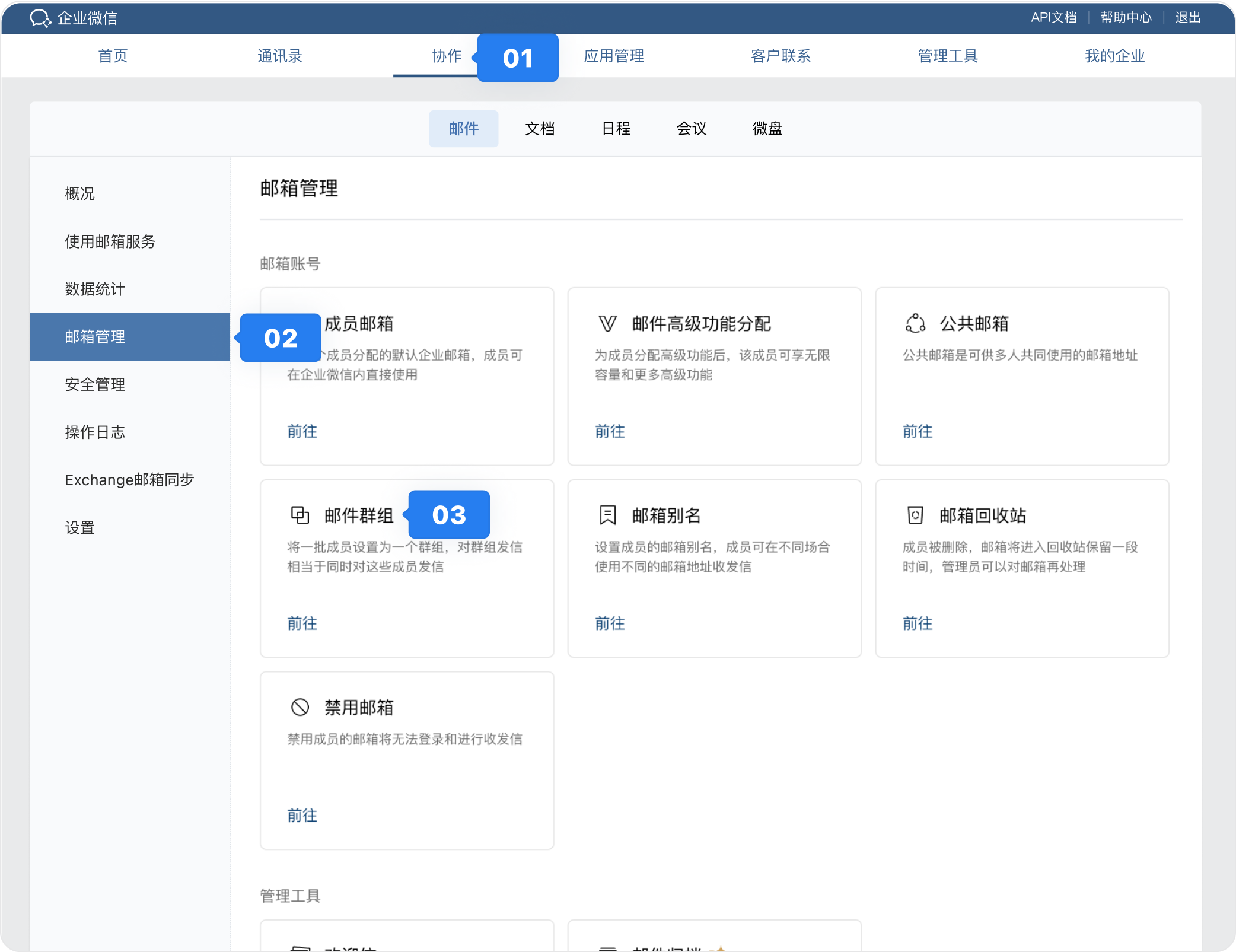The width and height of the screenshot is (1236, 952).
Task: Select 安全管理 in the sidebar
Action: point(95,384)
